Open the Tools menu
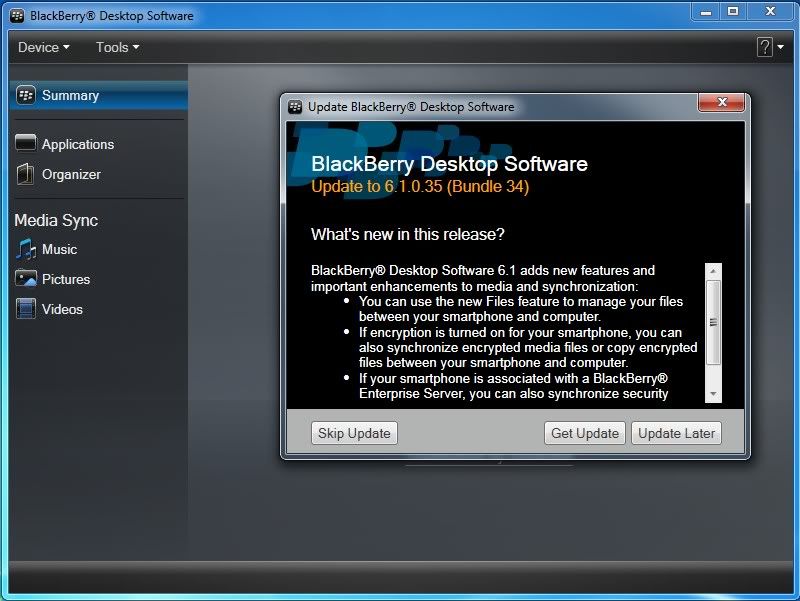The width and height of the screenshot is (800, 601). [117, 47]
